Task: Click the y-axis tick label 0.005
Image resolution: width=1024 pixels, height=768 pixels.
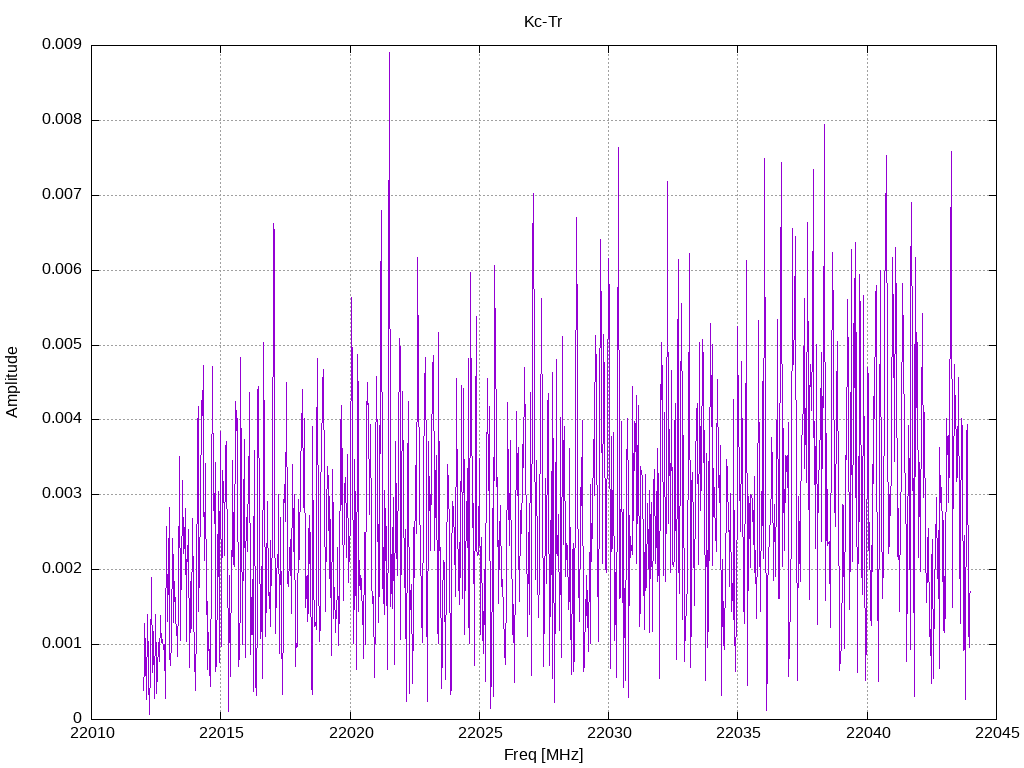Action: pyautogui.click(x=62, y=344)
